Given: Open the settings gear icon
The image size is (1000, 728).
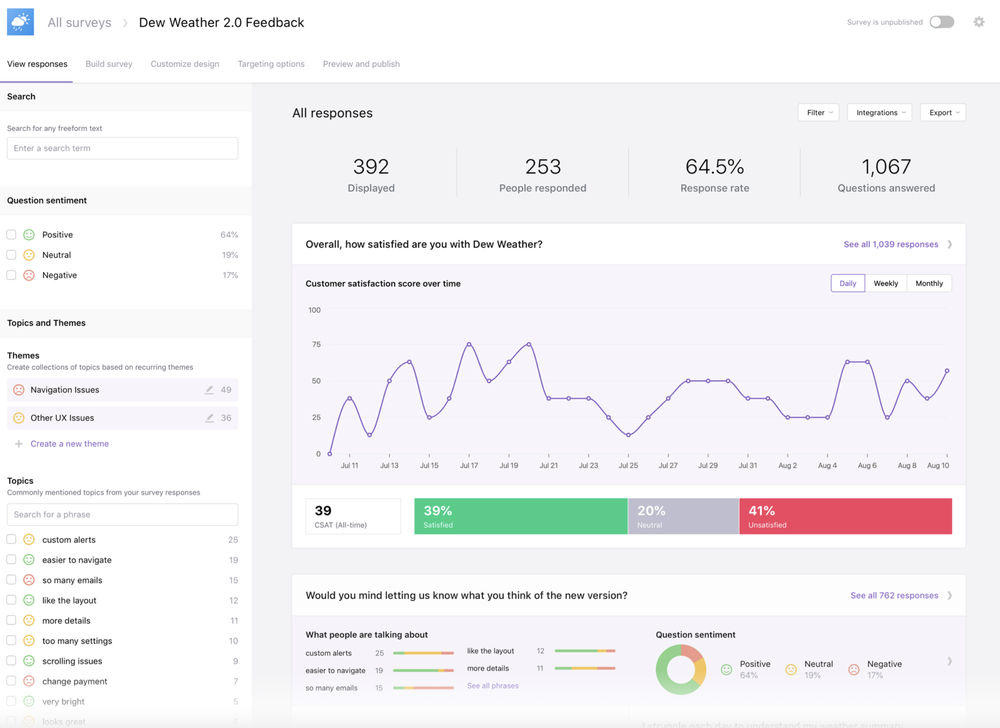Looking at the screenshot, I should [x=979, y=22].
